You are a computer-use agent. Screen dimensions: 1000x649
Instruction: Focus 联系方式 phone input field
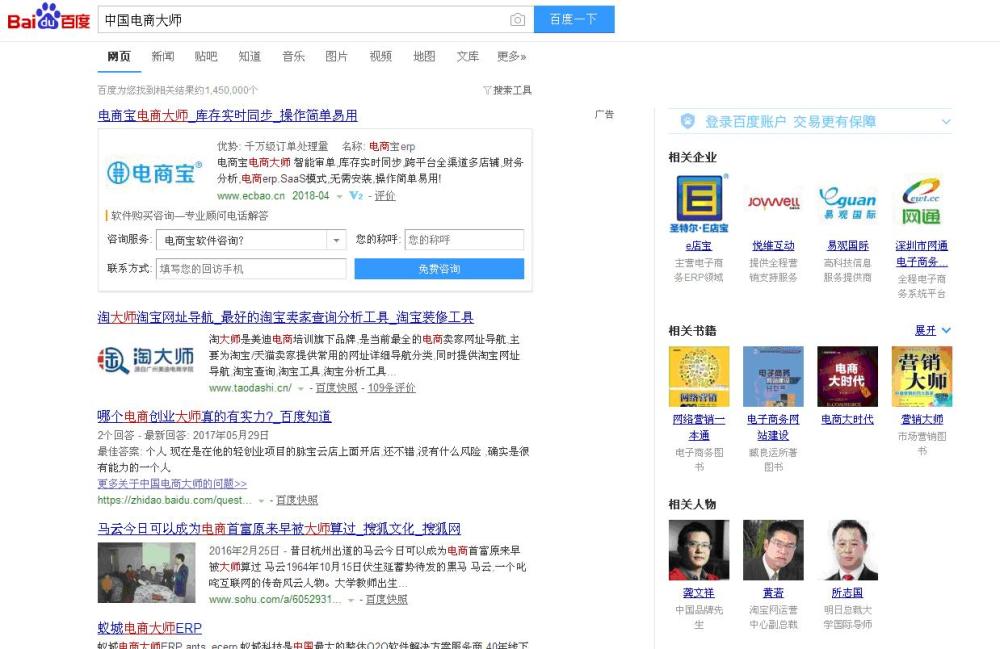point(251,268)
